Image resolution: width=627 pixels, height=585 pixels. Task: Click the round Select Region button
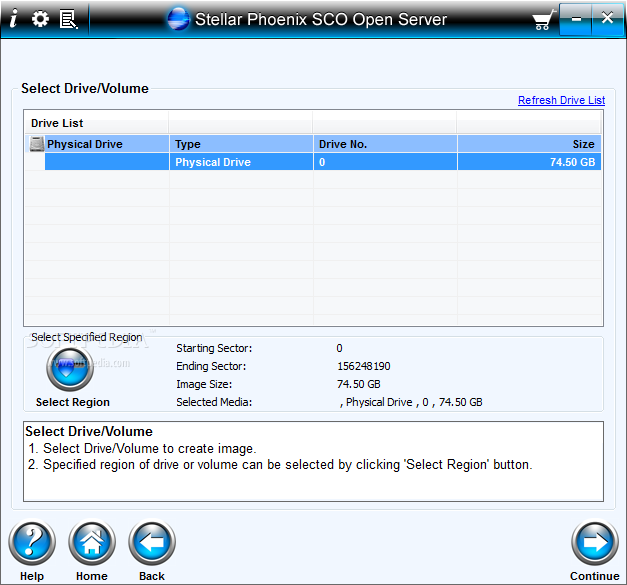click(x=70, y=369)
